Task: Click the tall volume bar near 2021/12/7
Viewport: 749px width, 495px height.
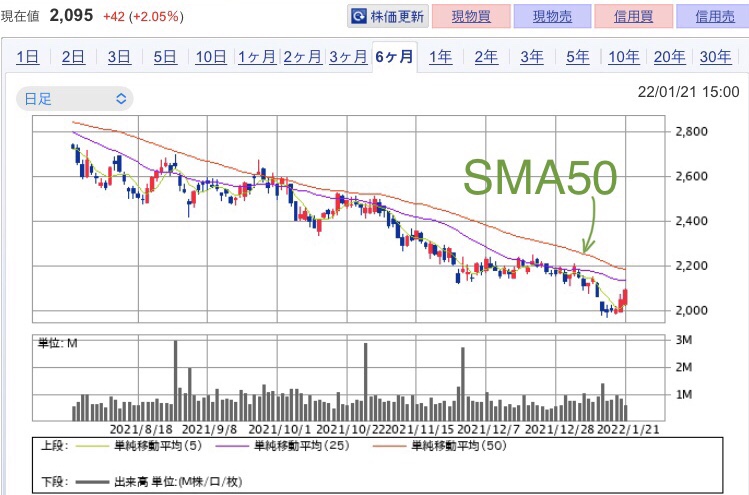Action: tap(462, 384)
